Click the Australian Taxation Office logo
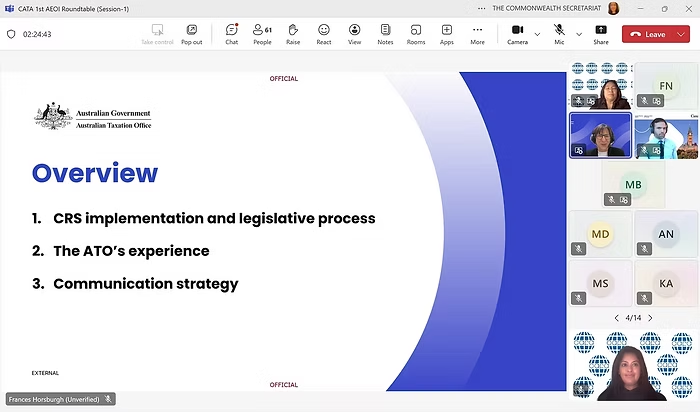This screenshot has height=412, width=700. point(93,116)
